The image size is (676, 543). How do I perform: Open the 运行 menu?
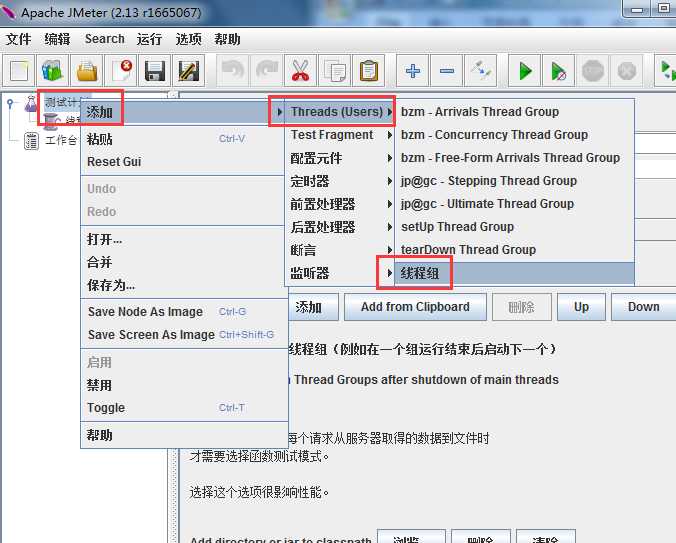tap(149, 39)
